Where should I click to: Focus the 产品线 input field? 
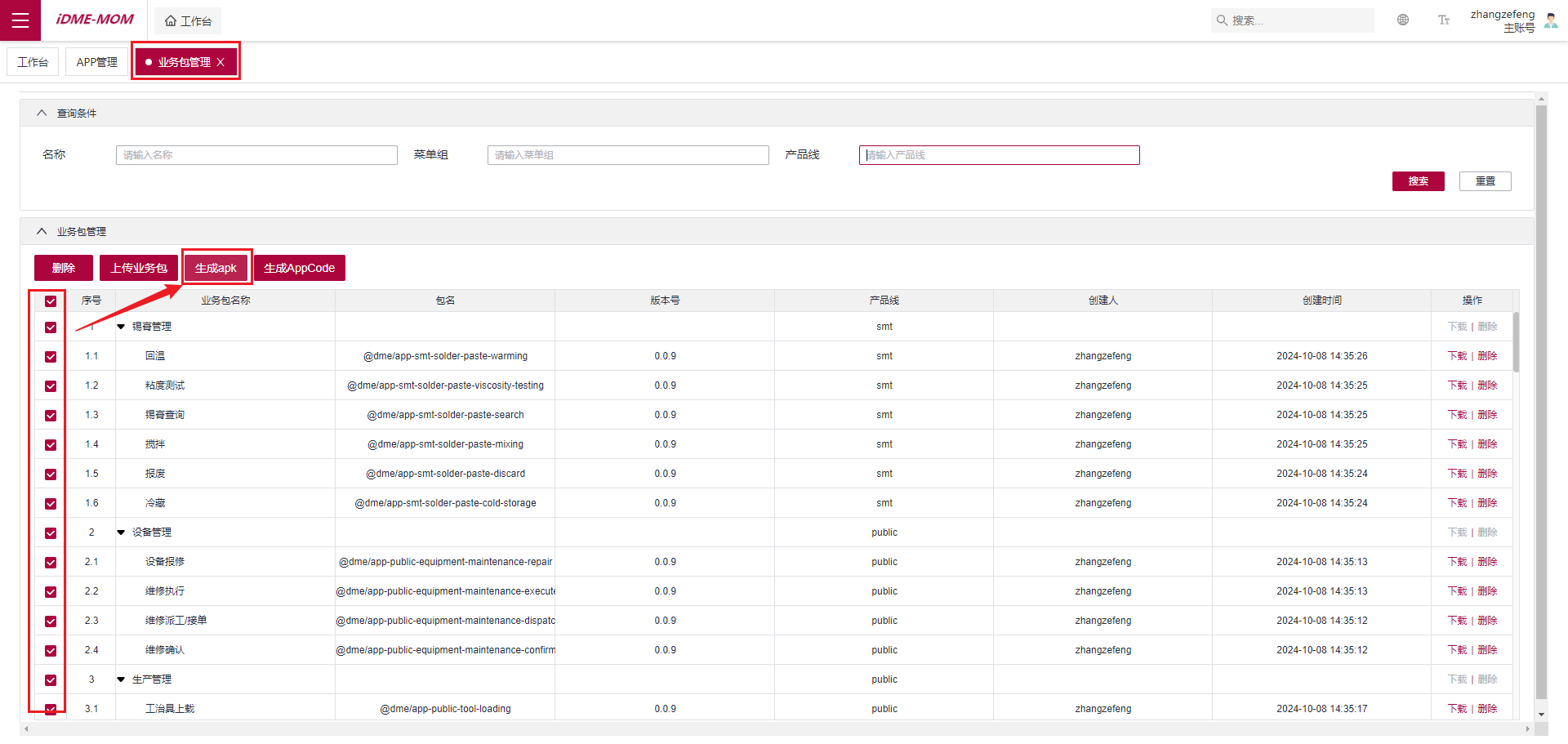point(999,155)
